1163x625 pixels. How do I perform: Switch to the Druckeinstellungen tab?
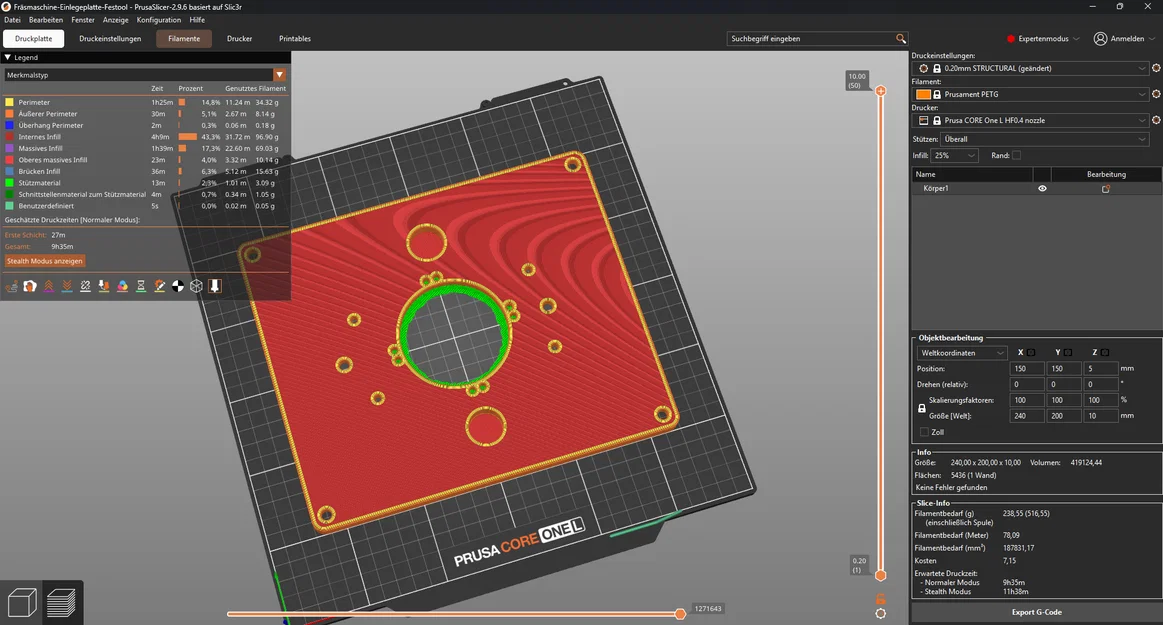tap(110, 39)
